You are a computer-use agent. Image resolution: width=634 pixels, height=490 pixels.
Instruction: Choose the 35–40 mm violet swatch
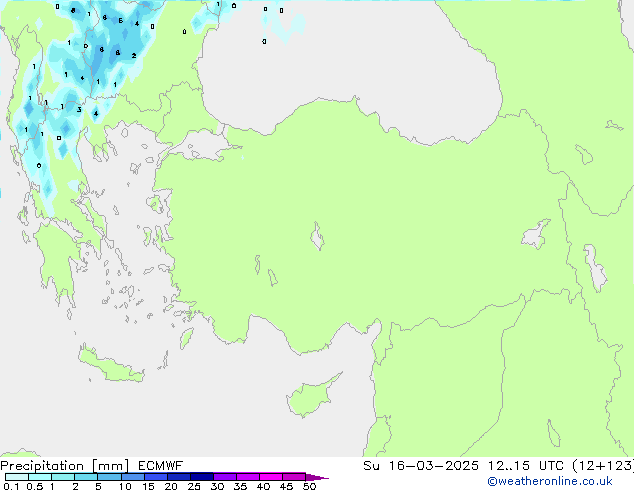tap(247, 477)
